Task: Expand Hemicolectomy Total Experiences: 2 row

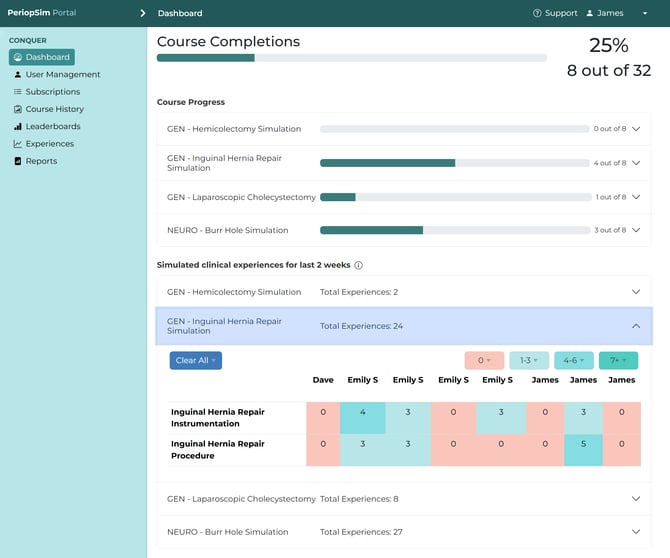Action: (636, 292)
